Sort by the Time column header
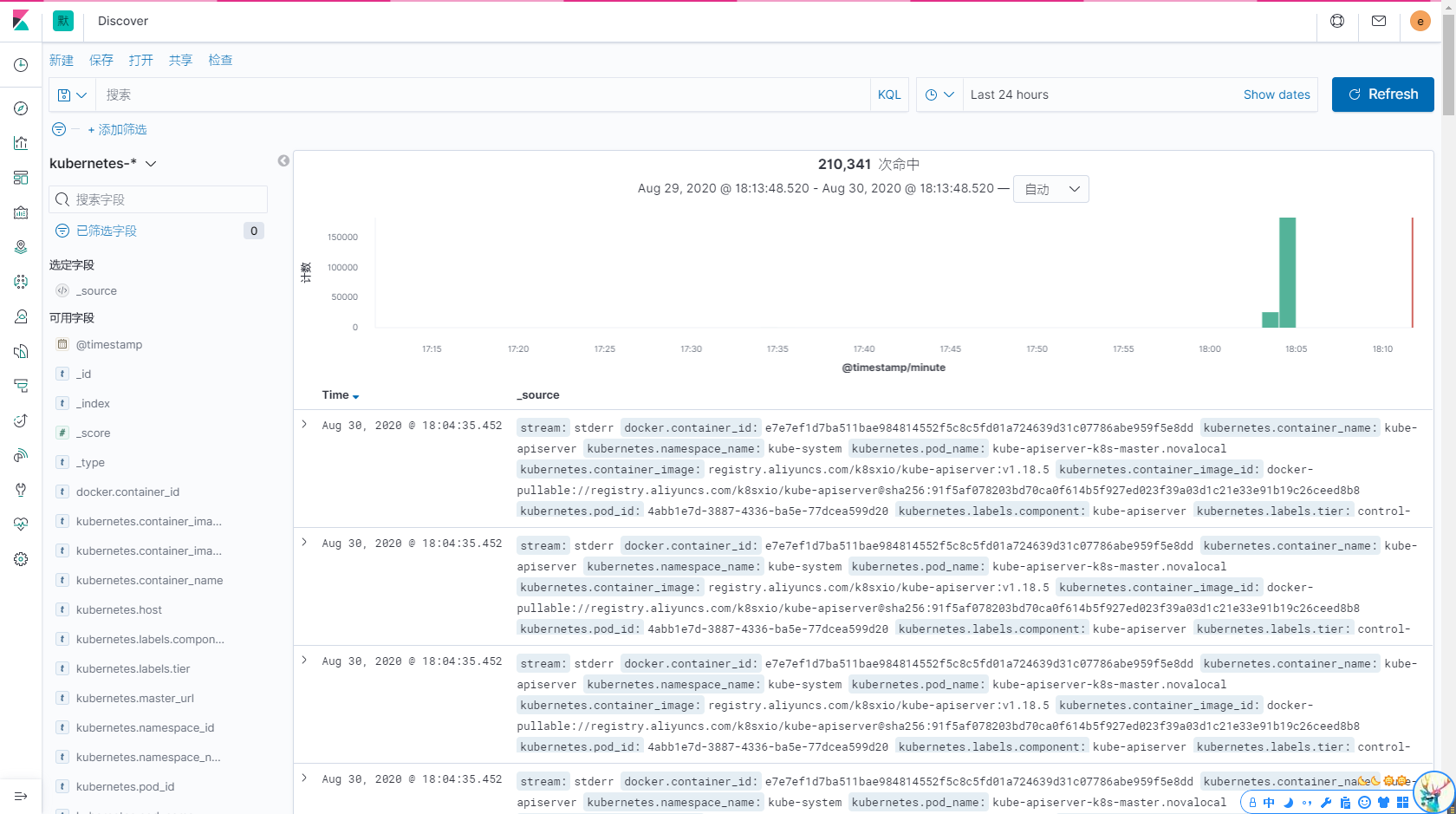Viewport: 1456px width, 814px height. click(341, 394)
